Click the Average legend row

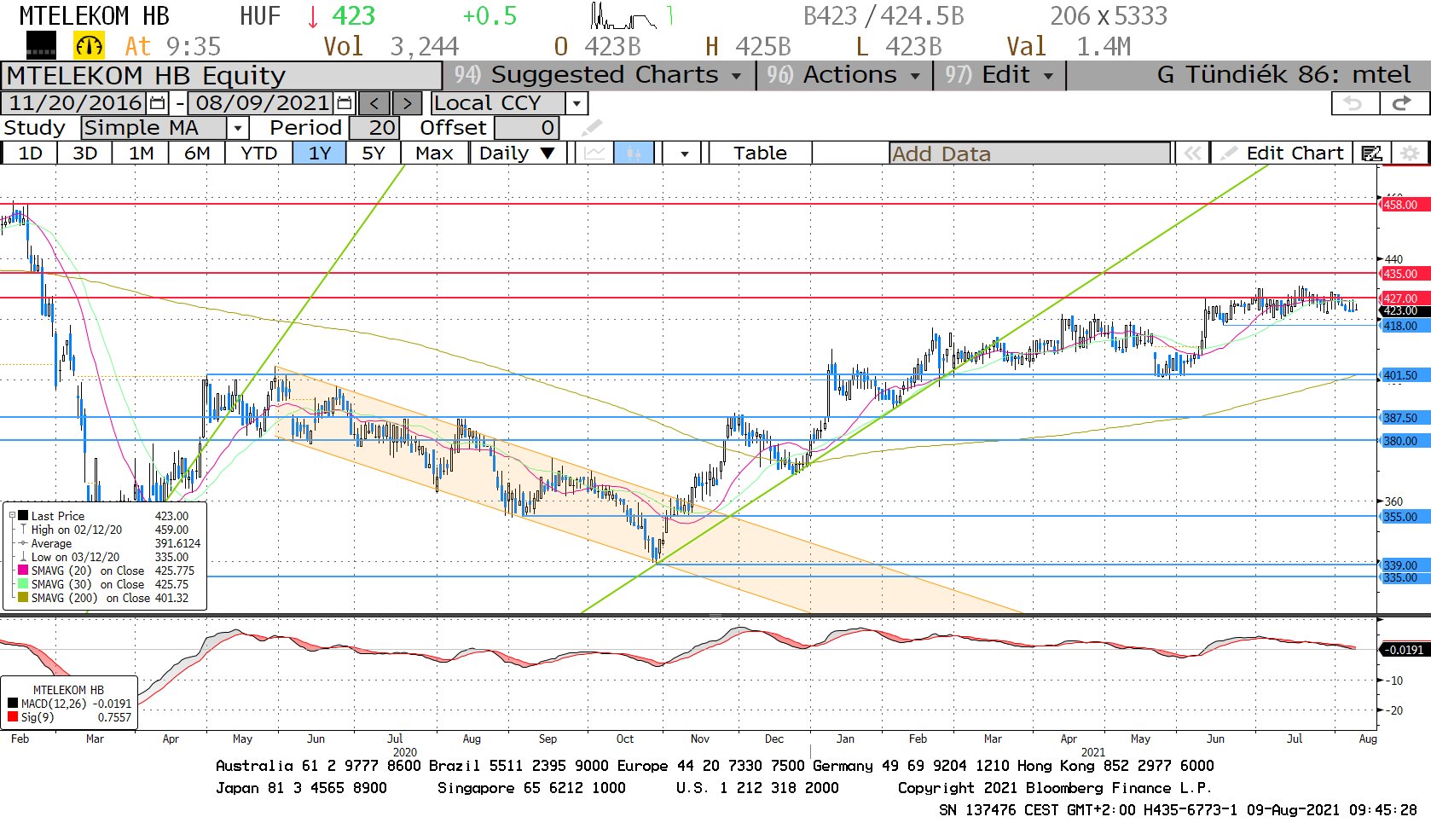[x=109, y=543]
